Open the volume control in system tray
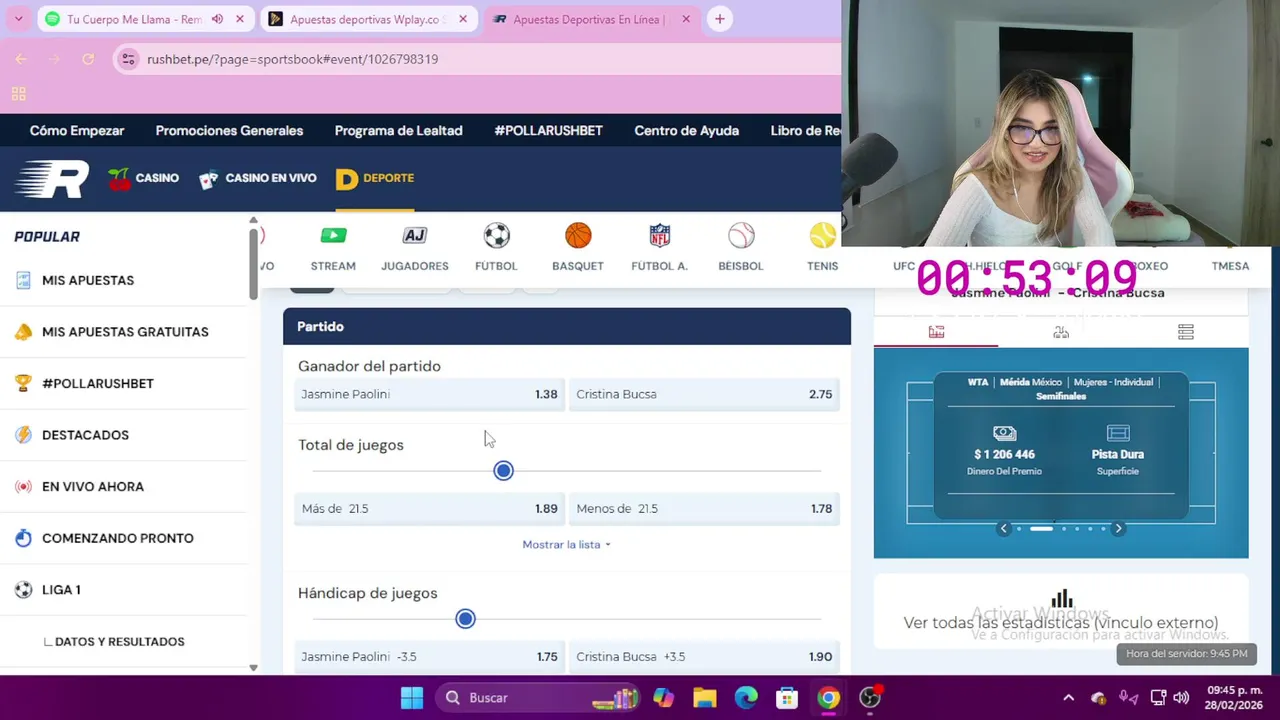This screenshot has width=1280, height=720. 1181,698
